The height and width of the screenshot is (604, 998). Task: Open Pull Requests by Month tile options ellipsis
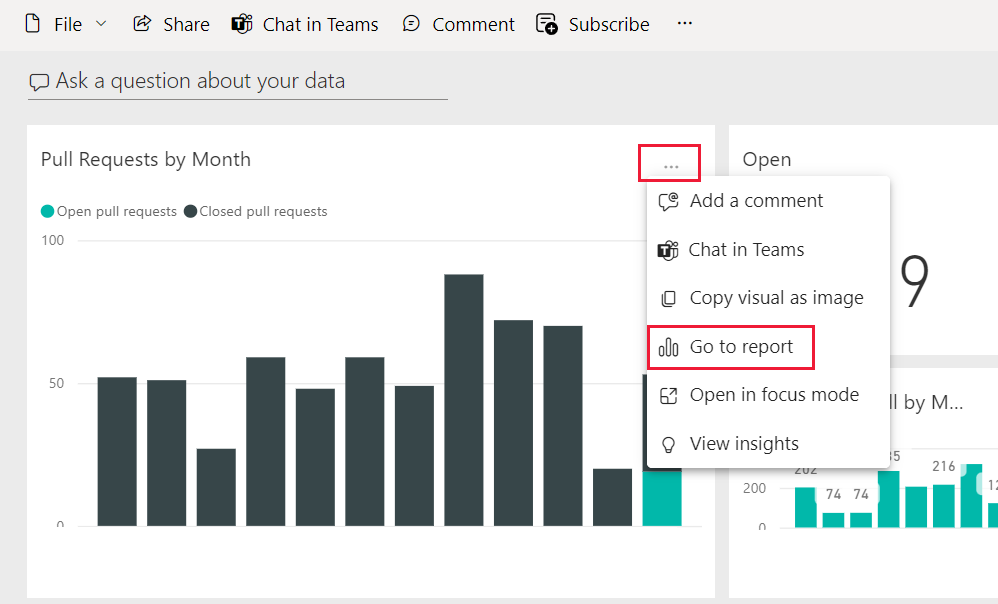click(x=671, y=167)
